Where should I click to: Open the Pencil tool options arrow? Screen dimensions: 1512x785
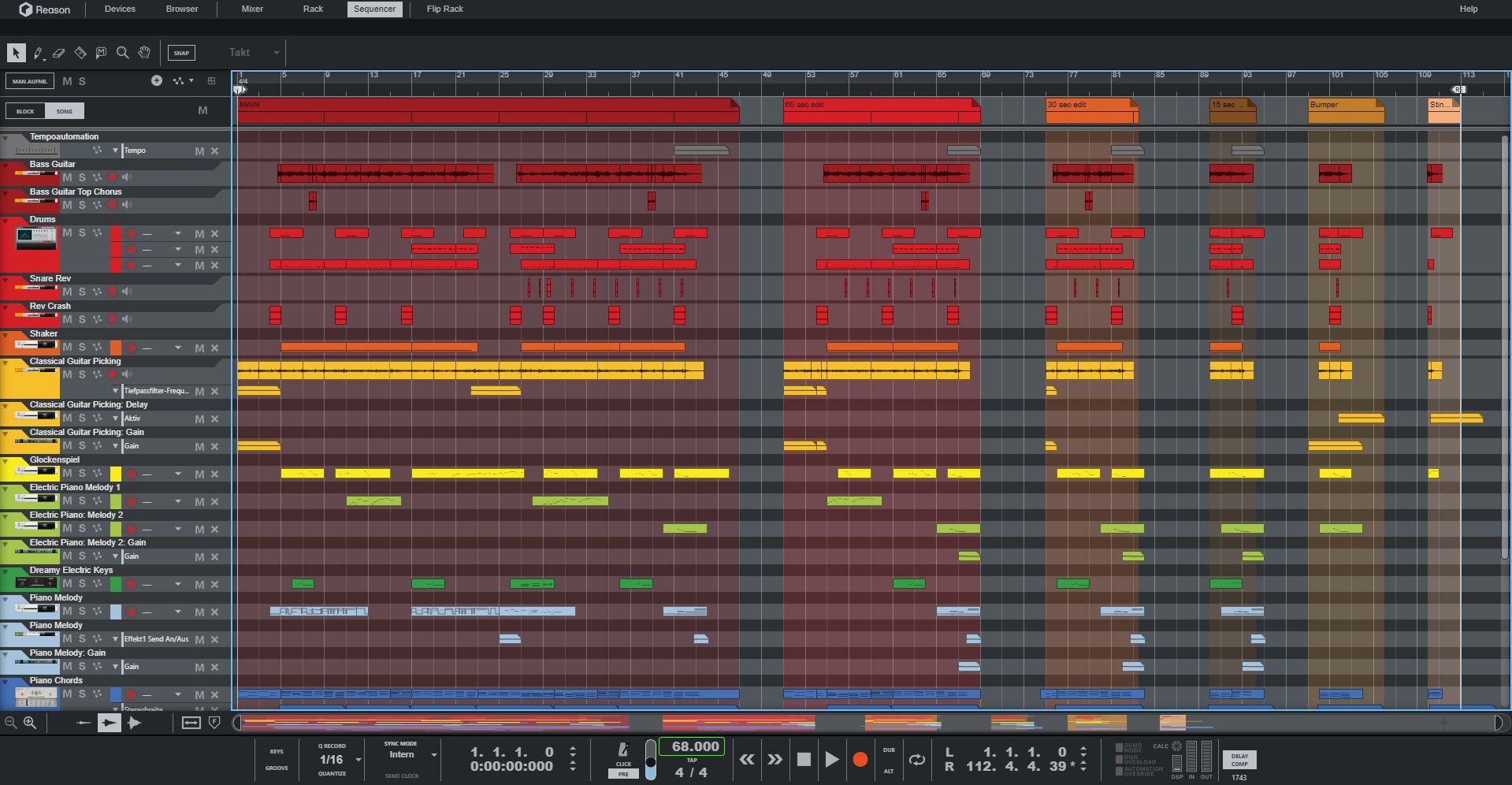45,59
